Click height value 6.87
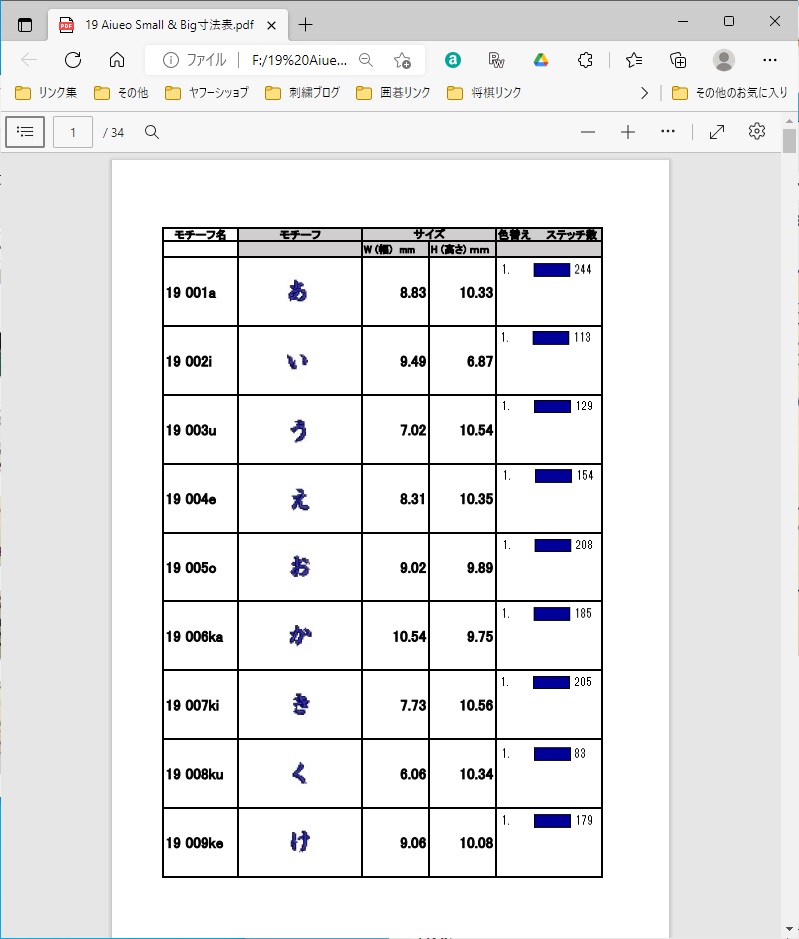Screen dimensions: 799x939 click(480, 362)
